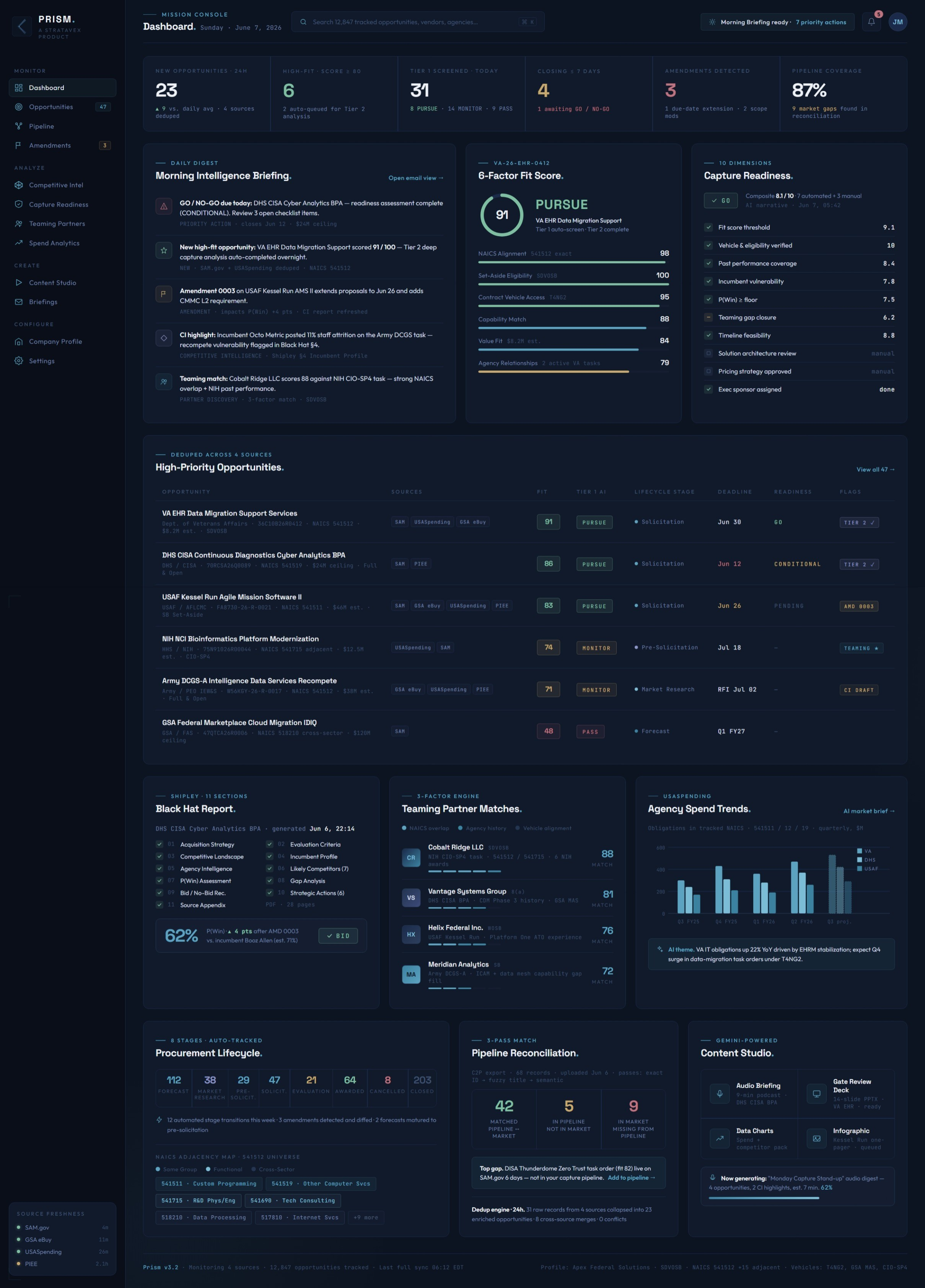Click Spend Analytics trend icon
Screen dimensions: 925x1288
[x=19, y=243]
